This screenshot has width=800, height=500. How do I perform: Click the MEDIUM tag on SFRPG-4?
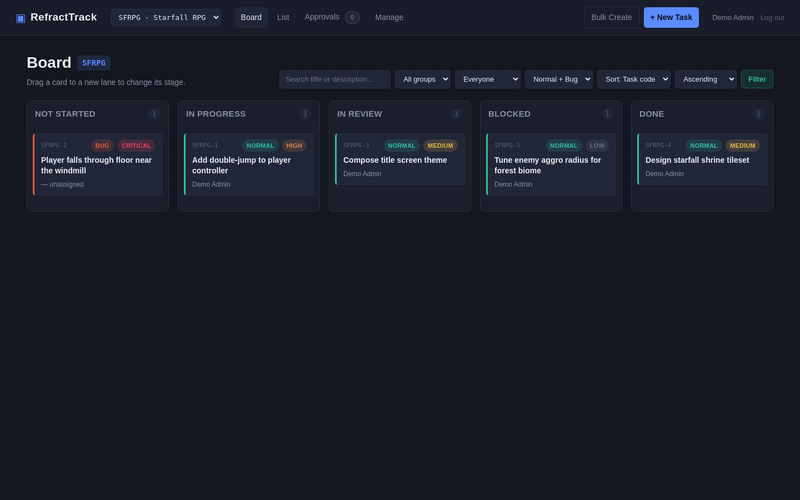pos(742,145)
